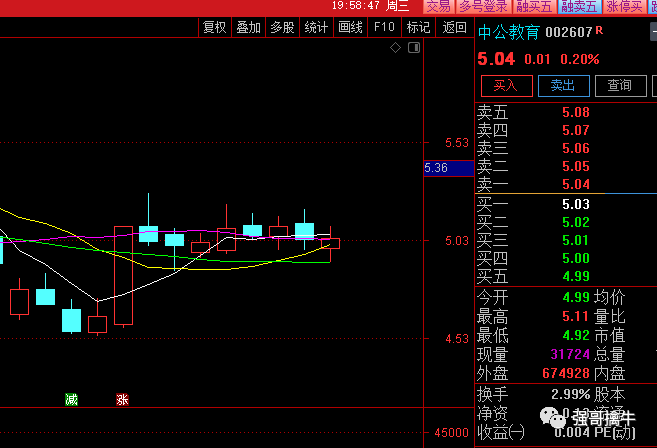Image resolution: width=657 pixels, height=448 pixels.
Task: Click current price 5.04
Action: coord(496,59)
